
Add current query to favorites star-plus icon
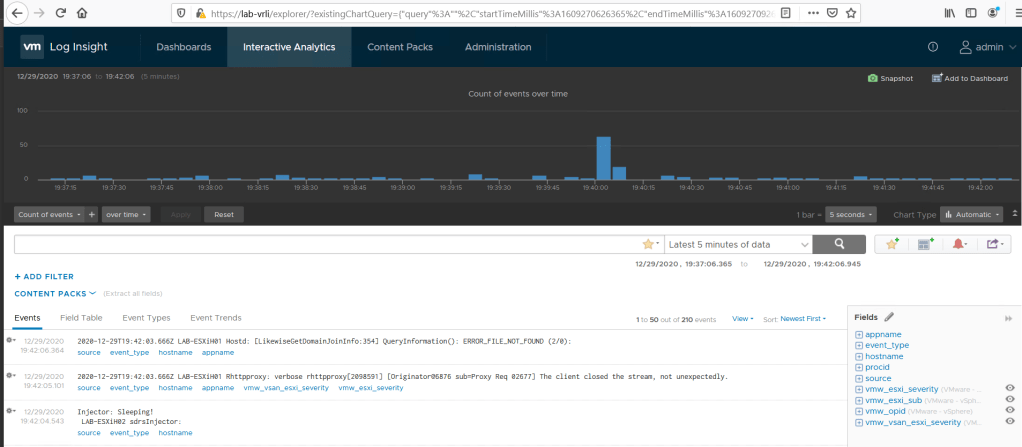(x=892, y=244)
